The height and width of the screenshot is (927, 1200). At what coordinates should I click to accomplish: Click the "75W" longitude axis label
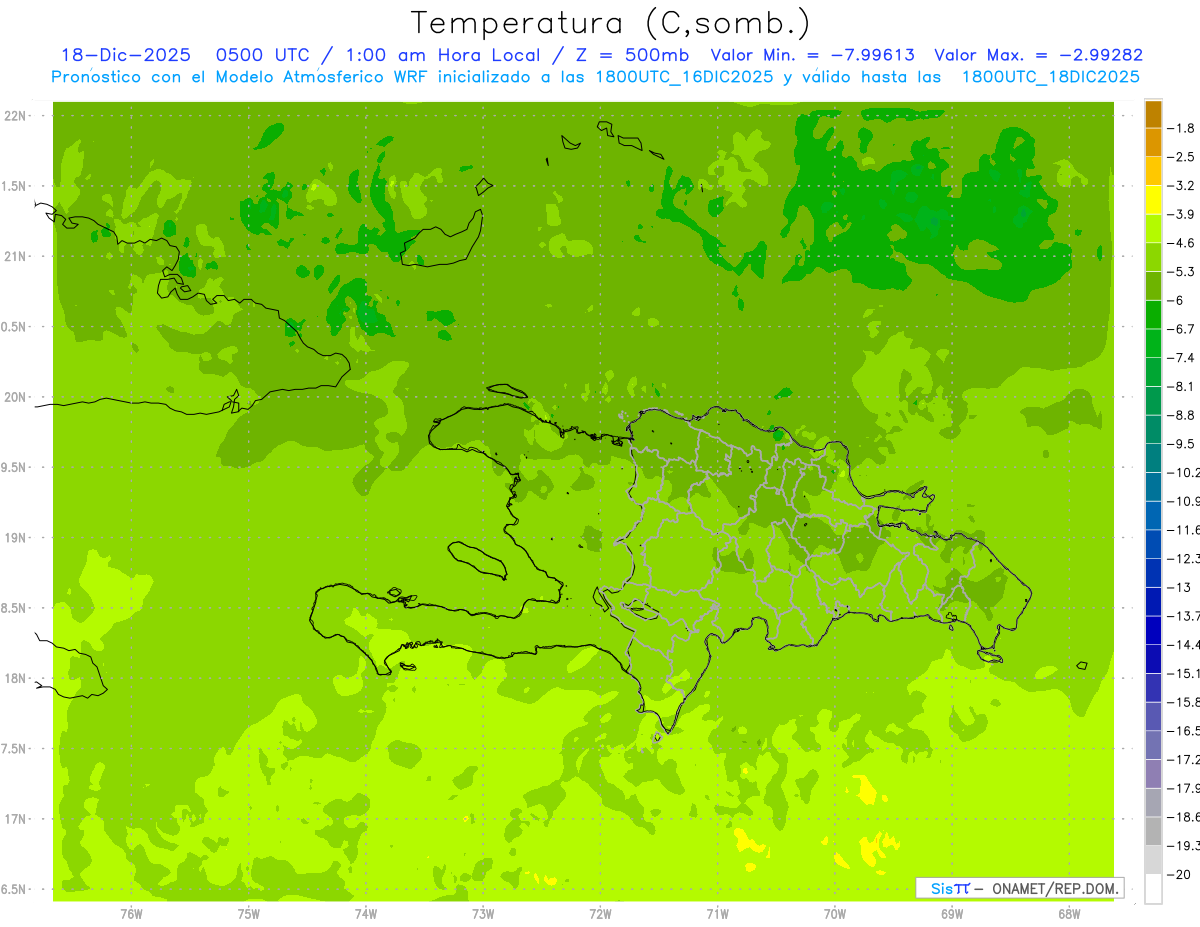[x=249, y=914]
